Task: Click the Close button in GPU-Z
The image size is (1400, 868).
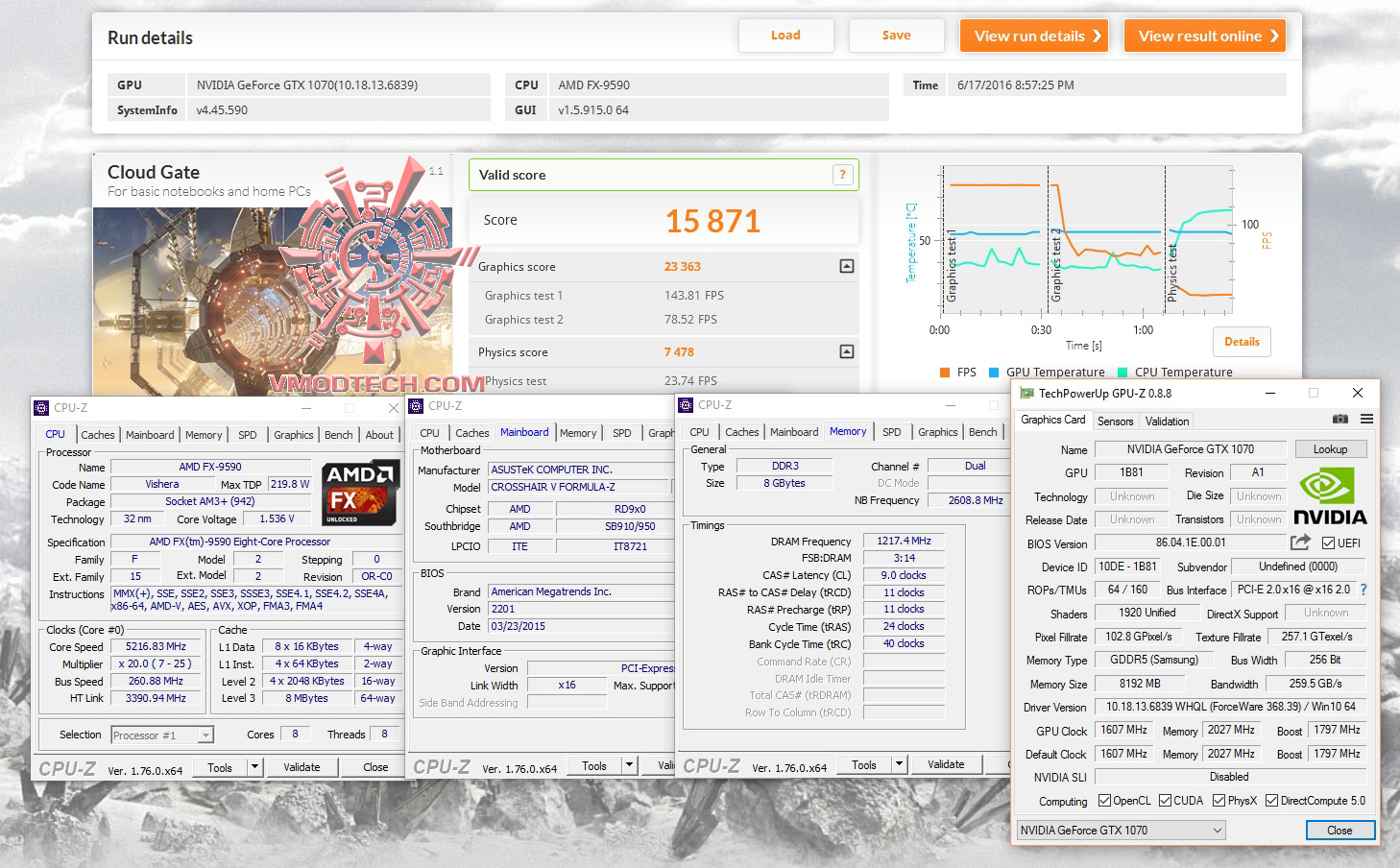Action: [1340, 831]
